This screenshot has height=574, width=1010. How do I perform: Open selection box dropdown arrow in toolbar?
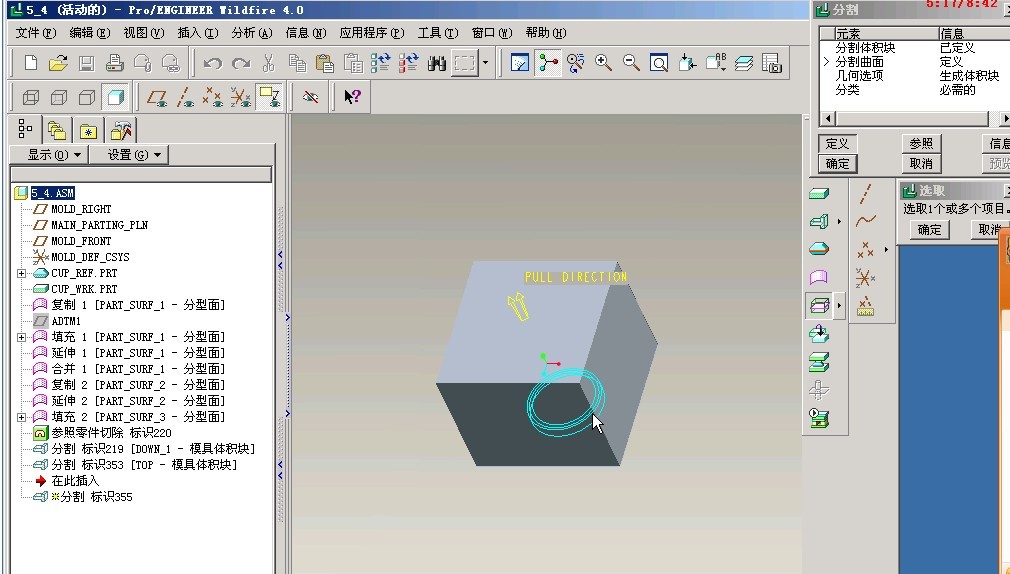pyautogui.click(x=485, y=63)
